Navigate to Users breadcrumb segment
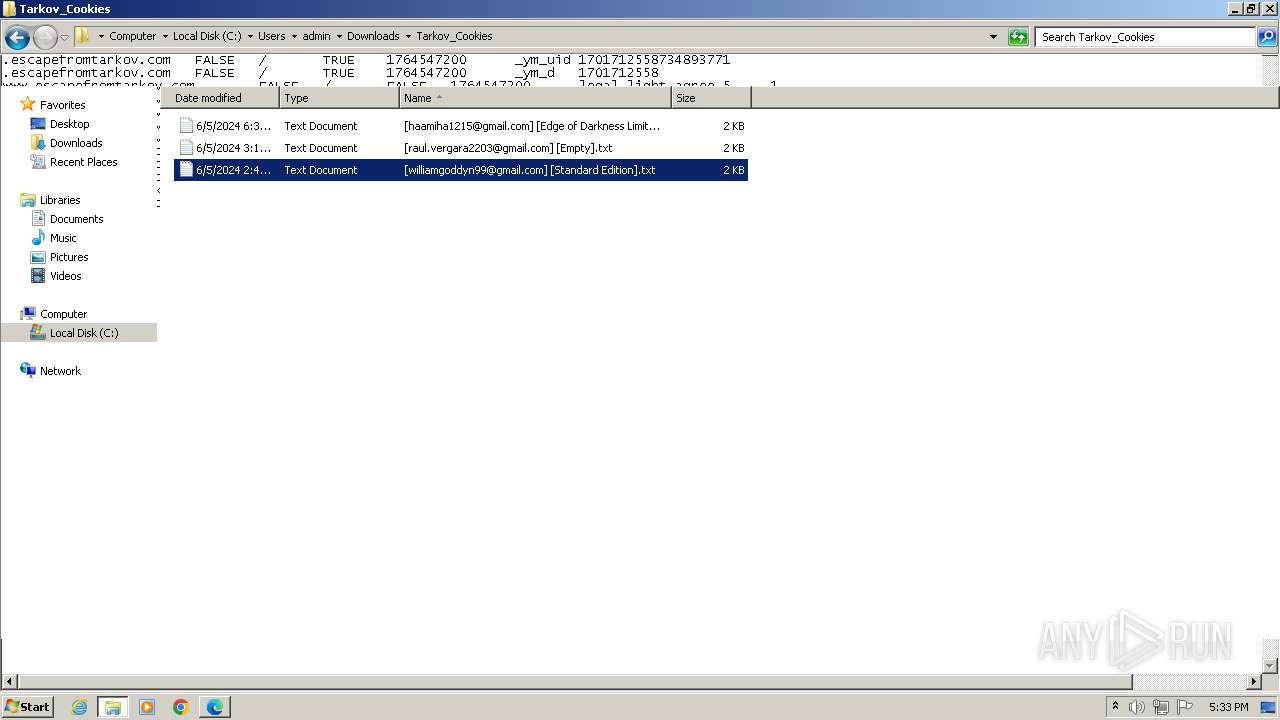 (271, 36)
